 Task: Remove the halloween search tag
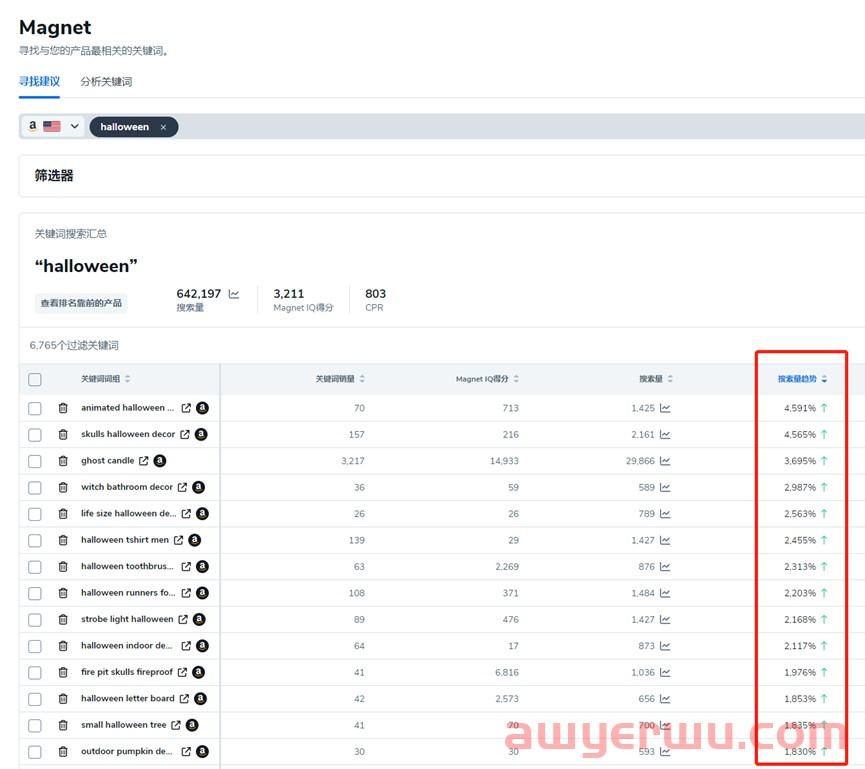click(x=163, y=127)
